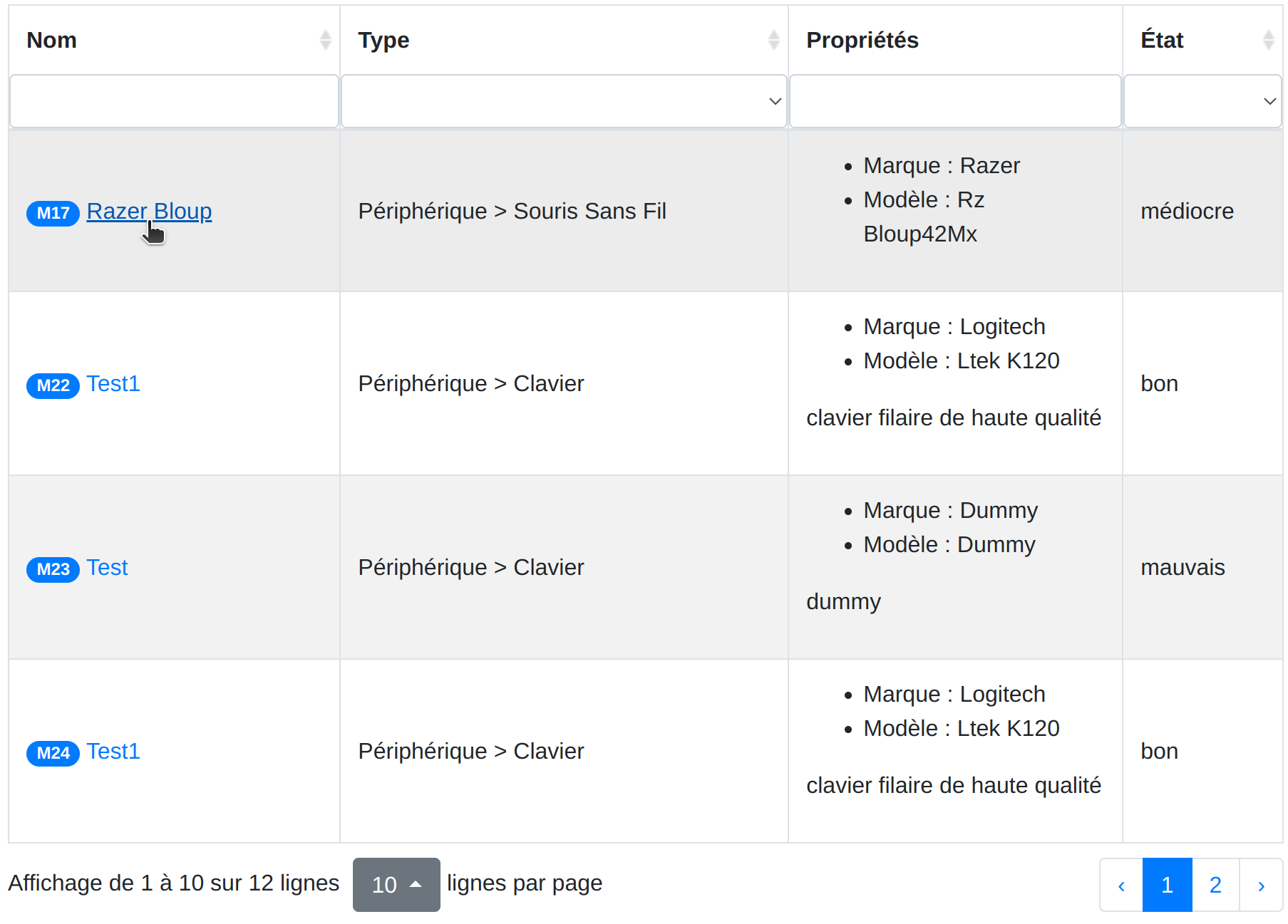Sort table by Nom column arrows
Screen dimensions: 1288x924
tap(325, 40)
